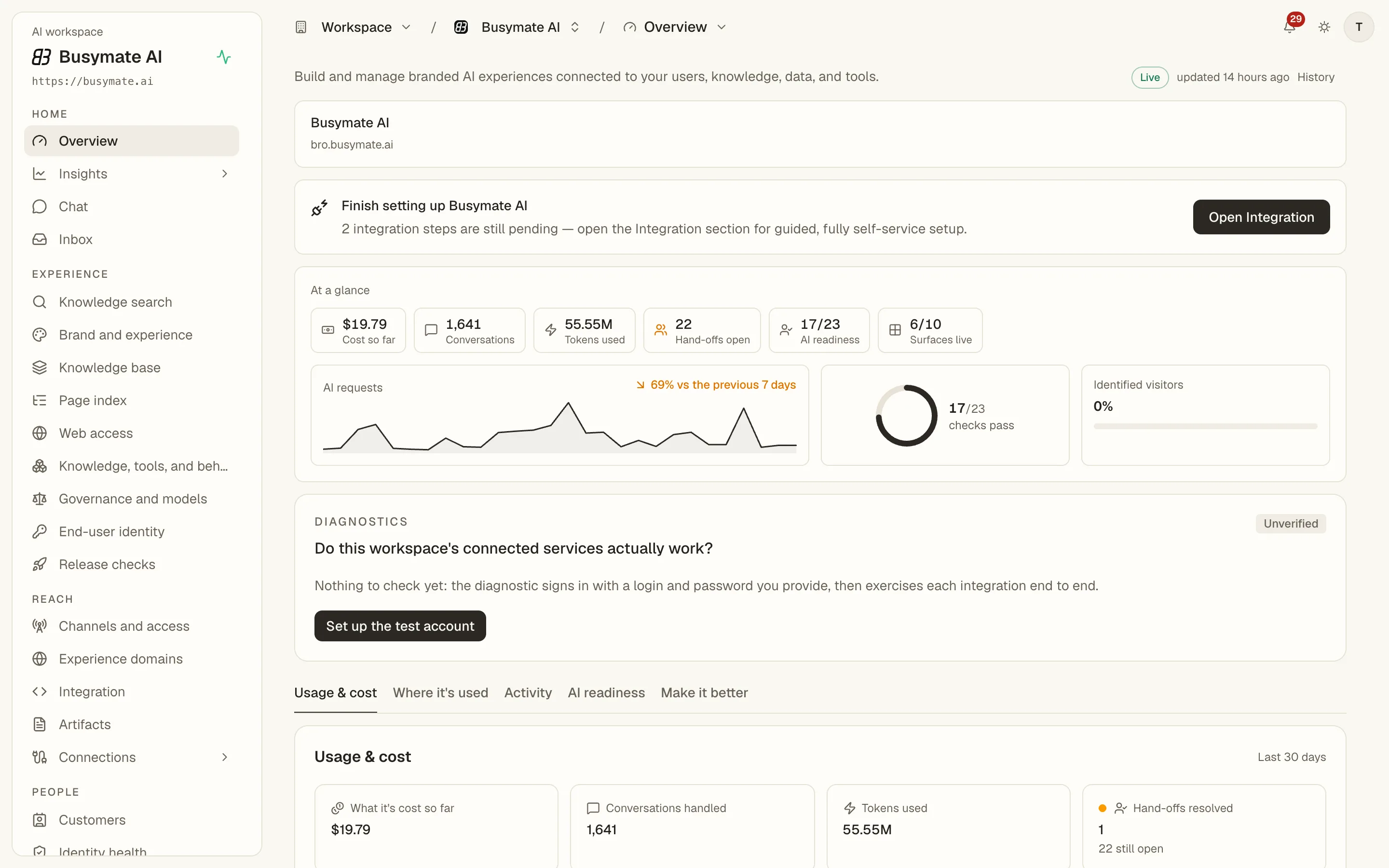Click the Governance and models scales icon
This screenshot has width=1389, height=868.
[x=40, y=499]
